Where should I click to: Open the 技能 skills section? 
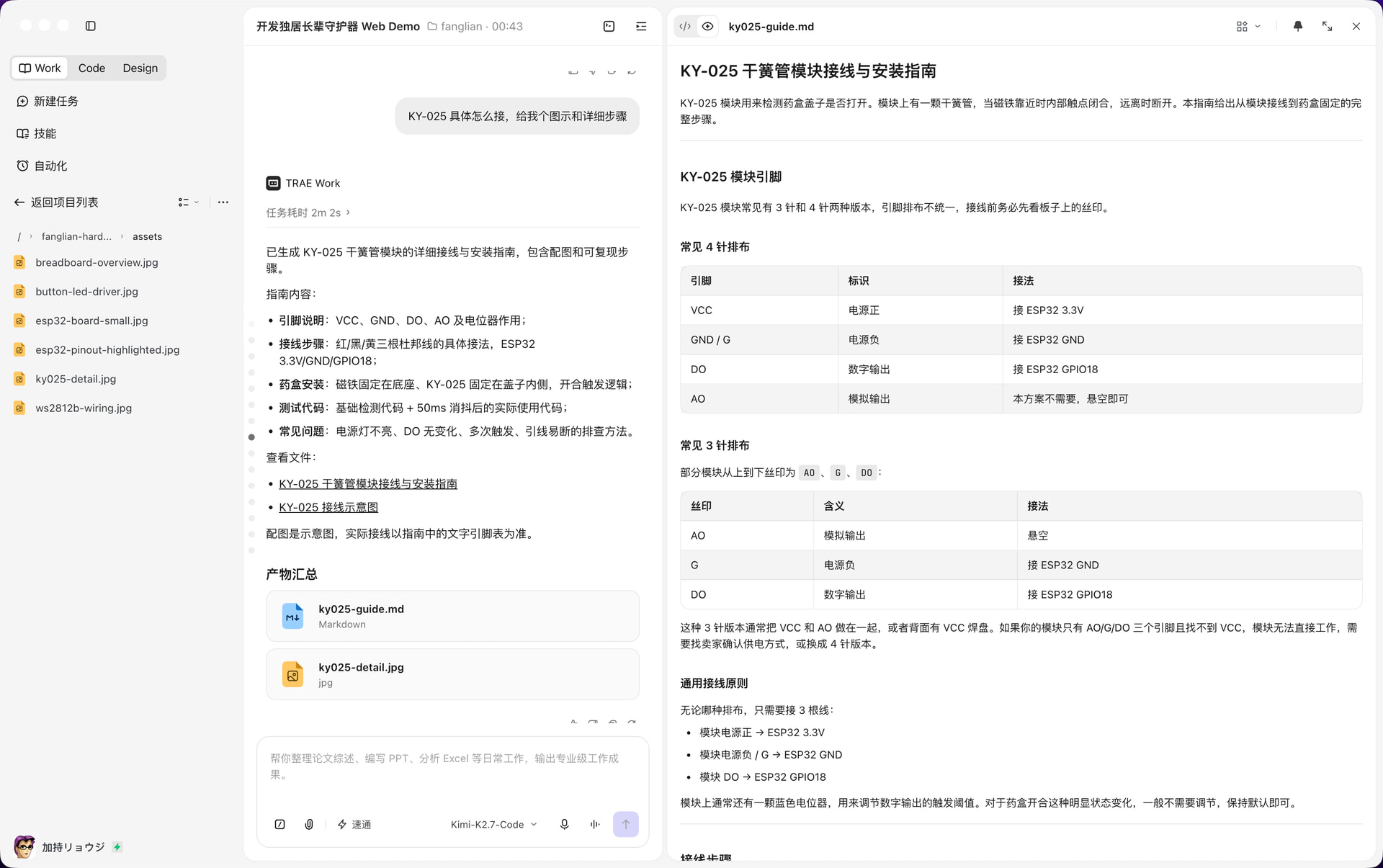36,134
